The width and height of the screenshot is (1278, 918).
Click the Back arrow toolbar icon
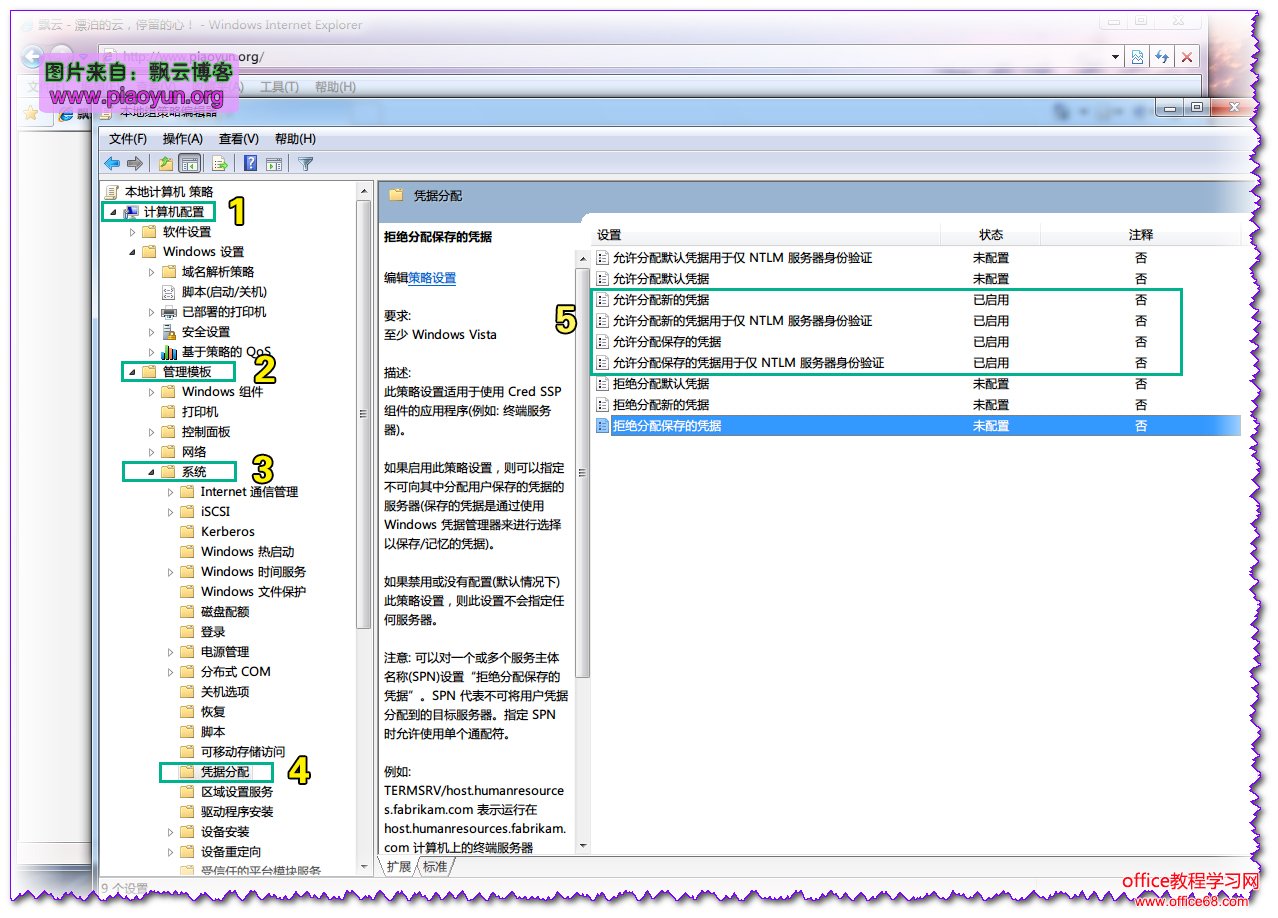pyautogui.click(x=112, y=164)
